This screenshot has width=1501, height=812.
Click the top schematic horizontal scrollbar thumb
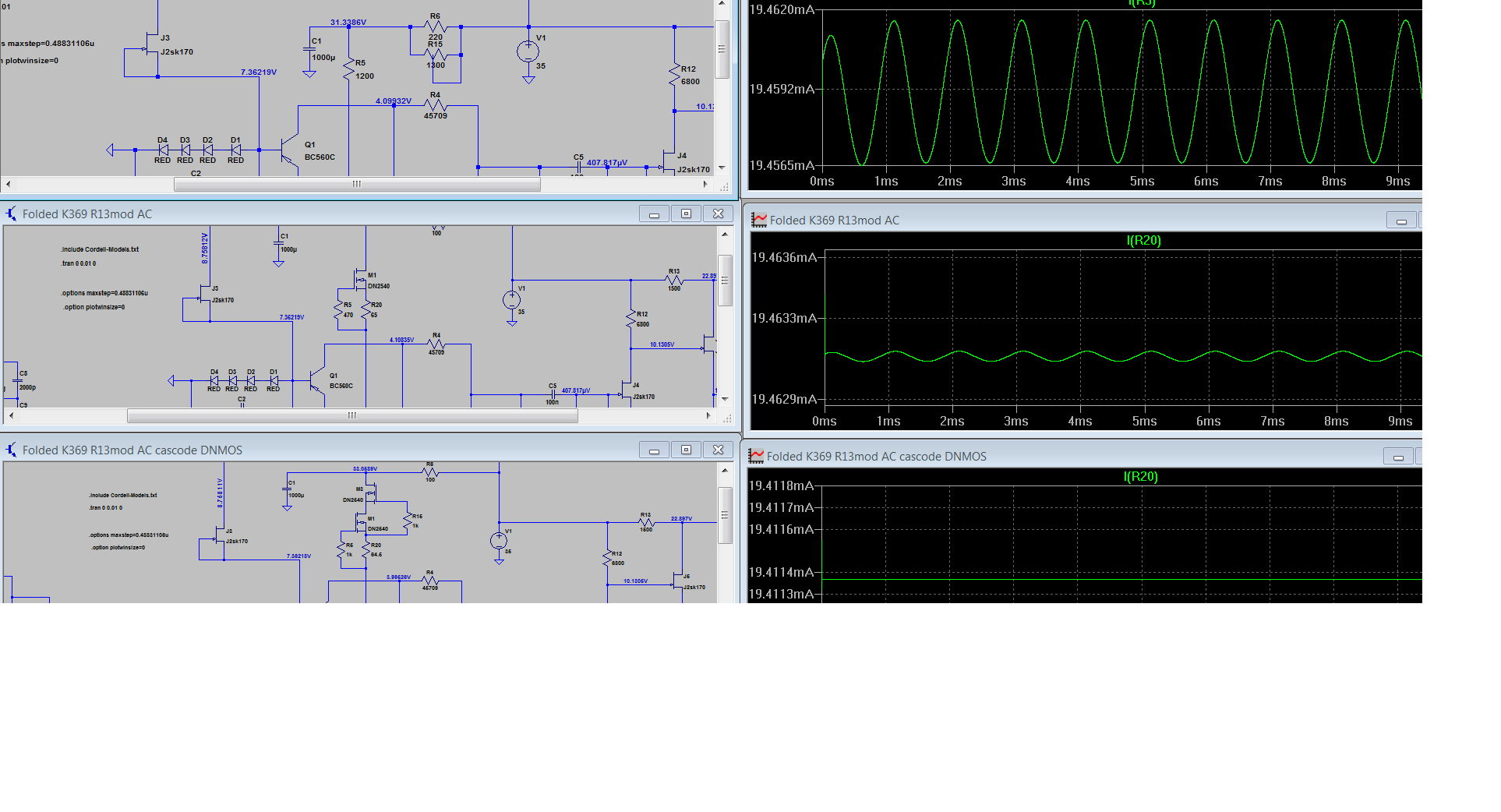point(357,185)
